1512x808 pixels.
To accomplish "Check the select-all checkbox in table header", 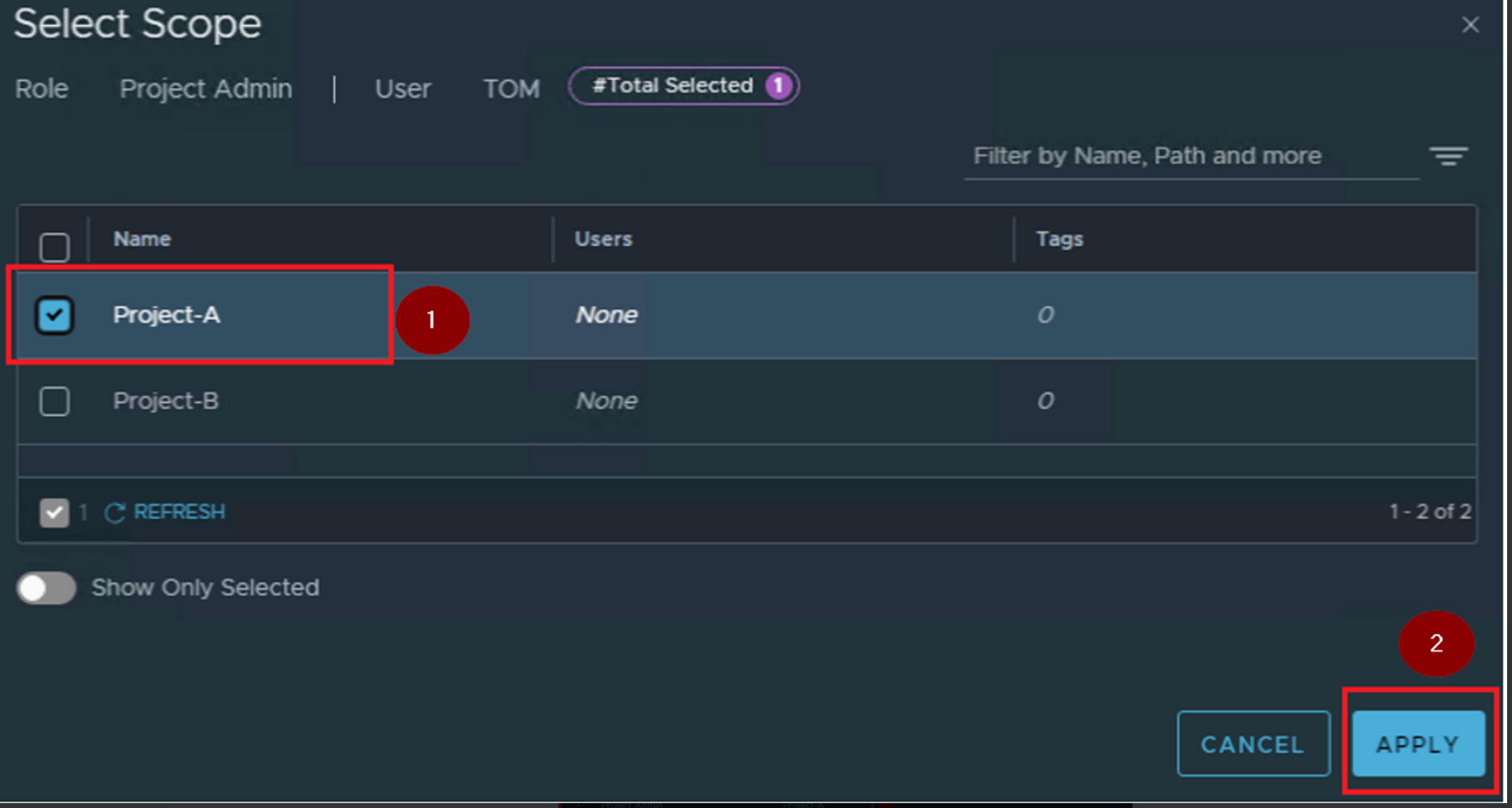I will coord(54,247).
